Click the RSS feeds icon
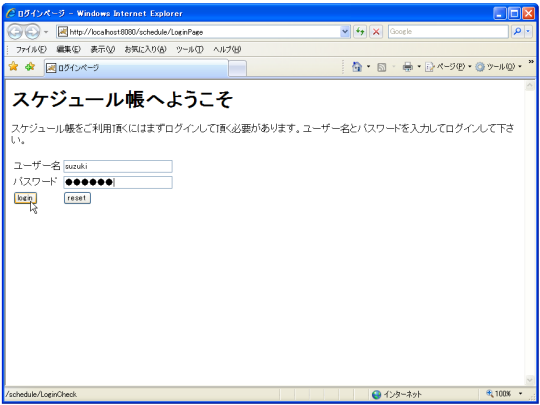Image resolution: width=540 pixels, height=405 pixels. [x=382, y=67]
